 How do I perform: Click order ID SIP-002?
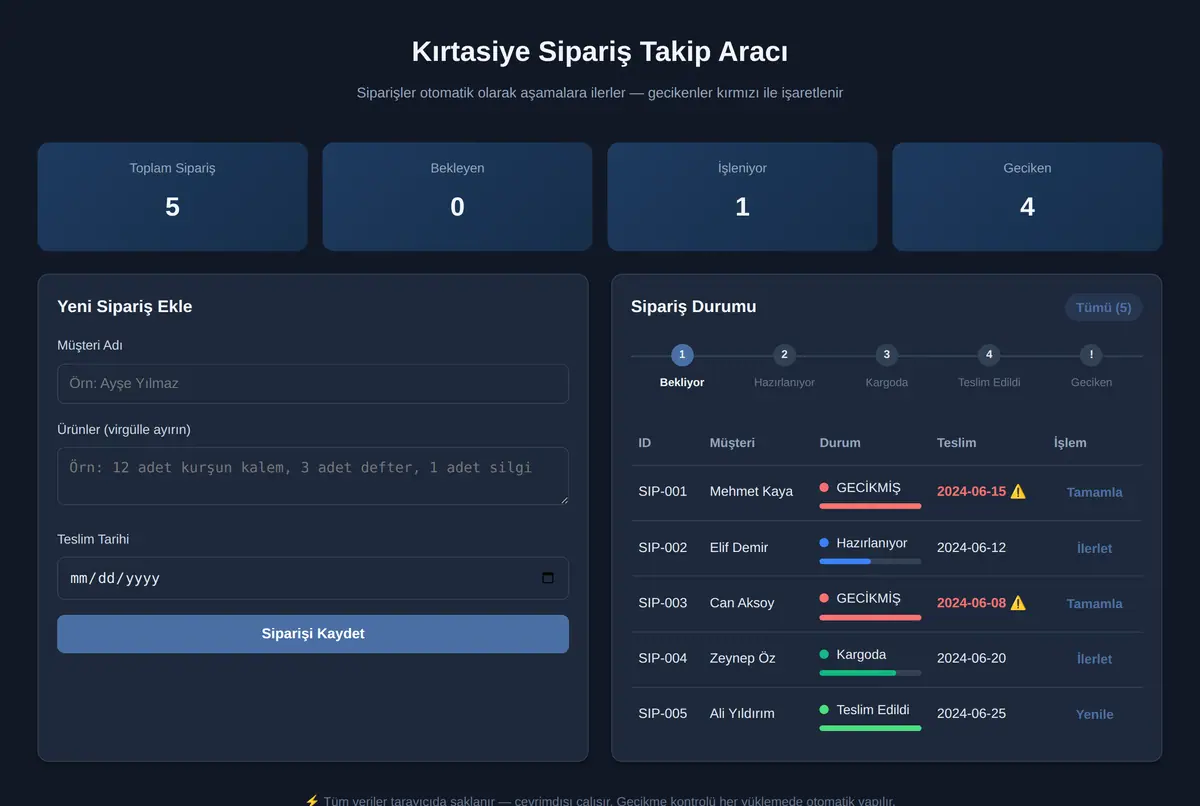click(663, 547)
